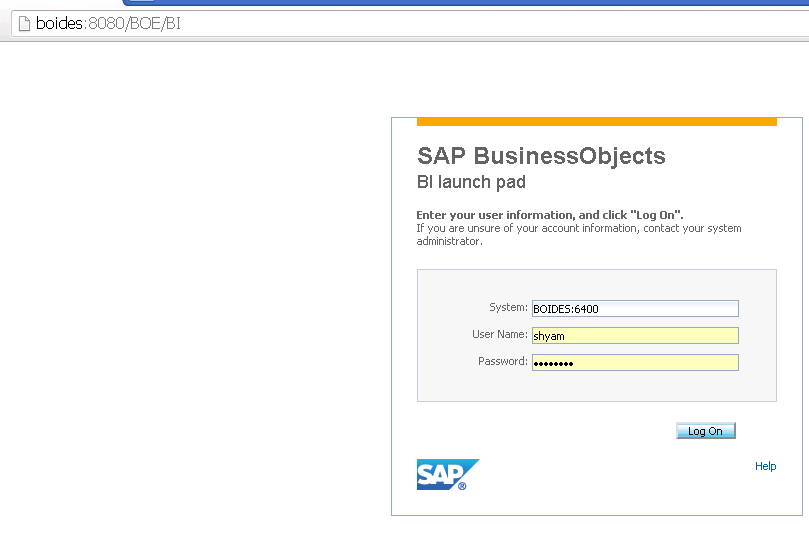Click the page icon in address bar

point(24,23)
